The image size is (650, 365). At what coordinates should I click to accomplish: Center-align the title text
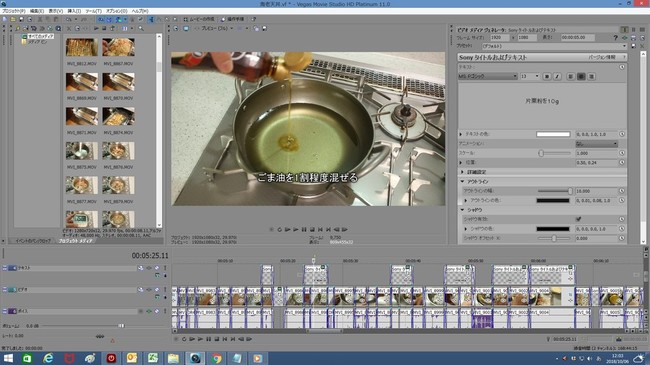pos(581,76)
